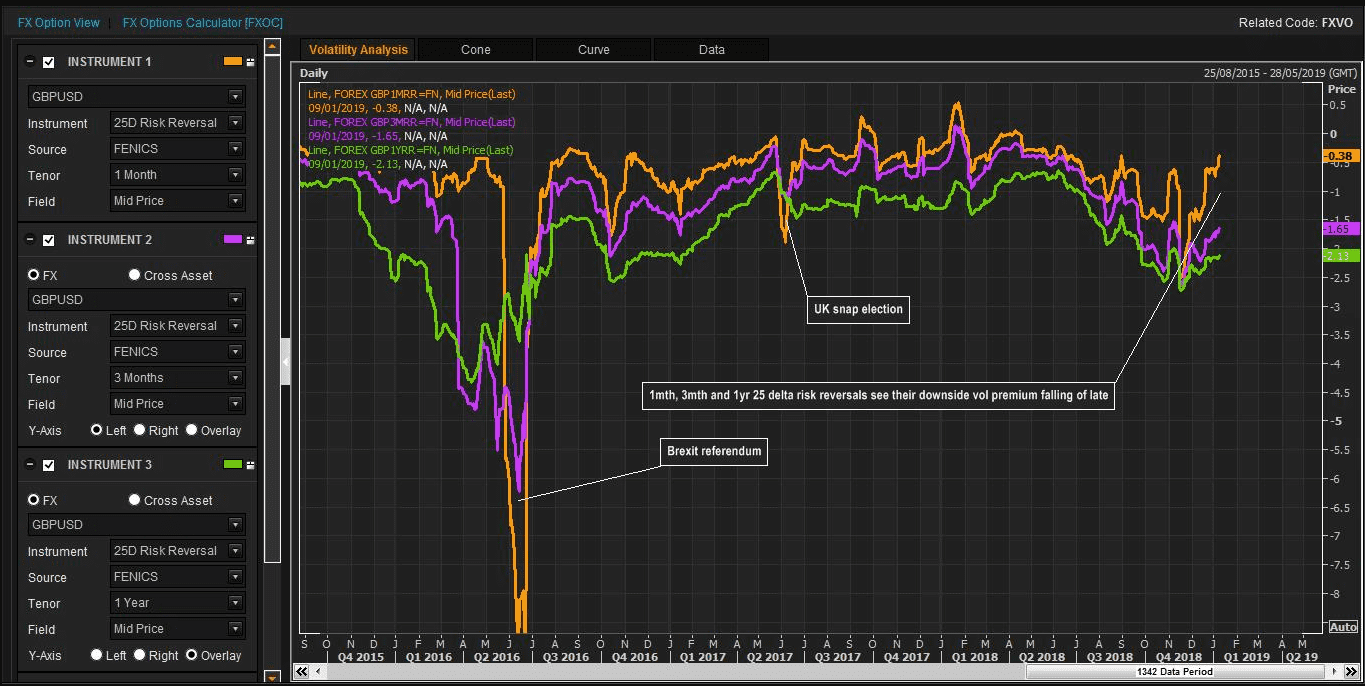
Task: Open Instrument 3 Source FENICS dropdown
Action: pos(177,577)
